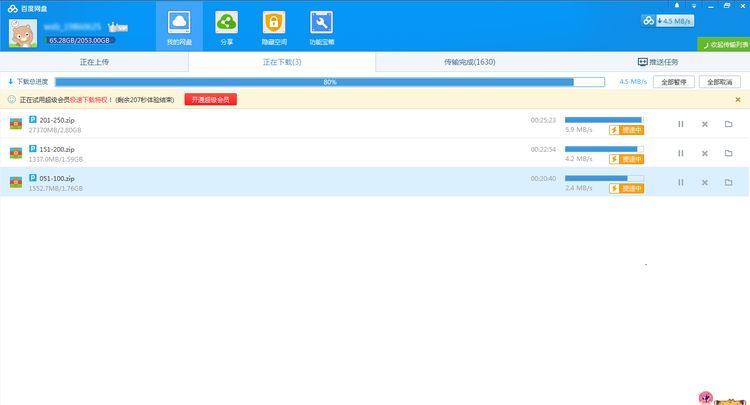Click the remaining time 00:20:40
This screenshot has width=750, height=405.
(543, 178)
